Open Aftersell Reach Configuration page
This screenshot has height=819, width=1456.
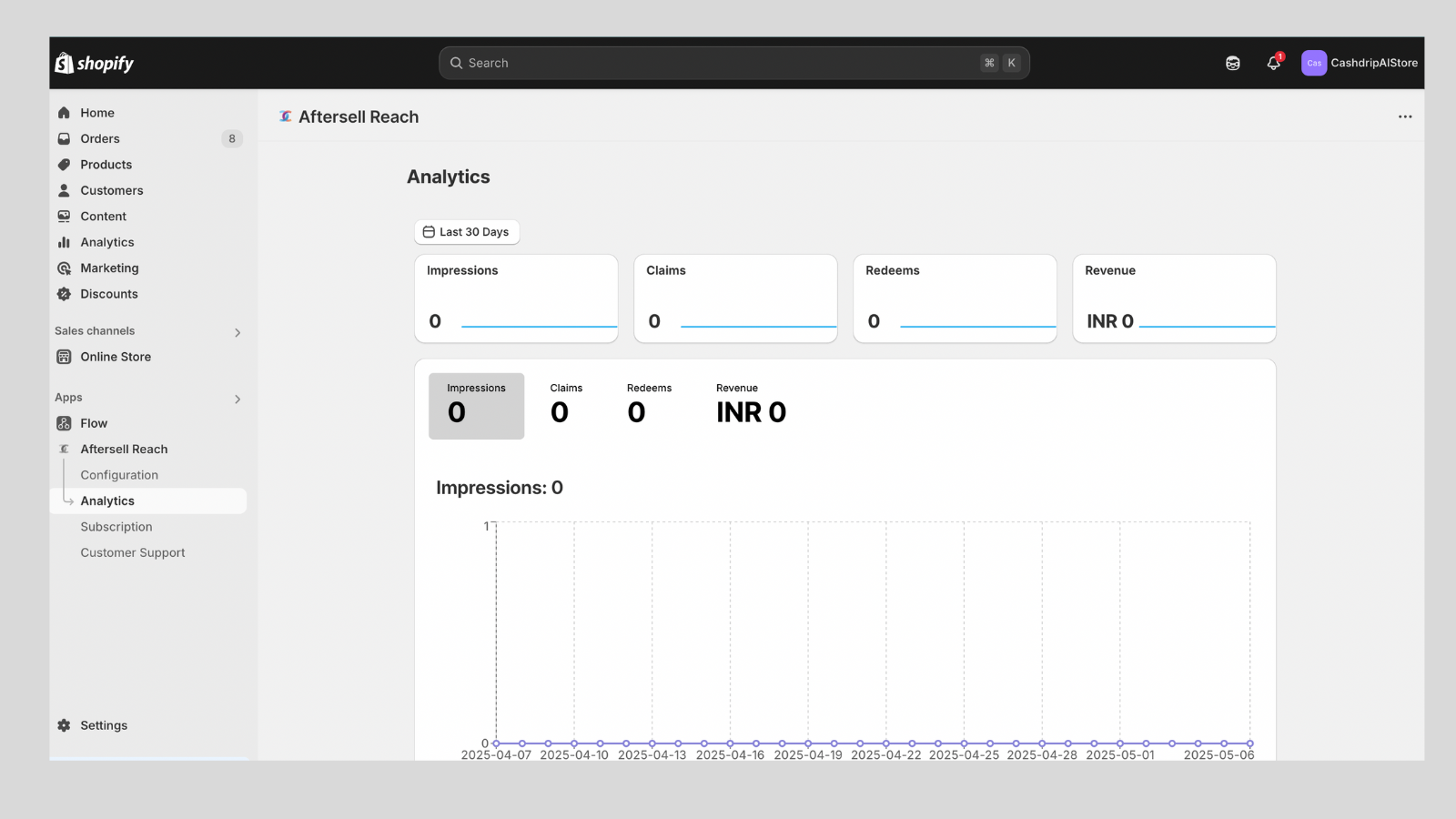(x=119, y=475)
